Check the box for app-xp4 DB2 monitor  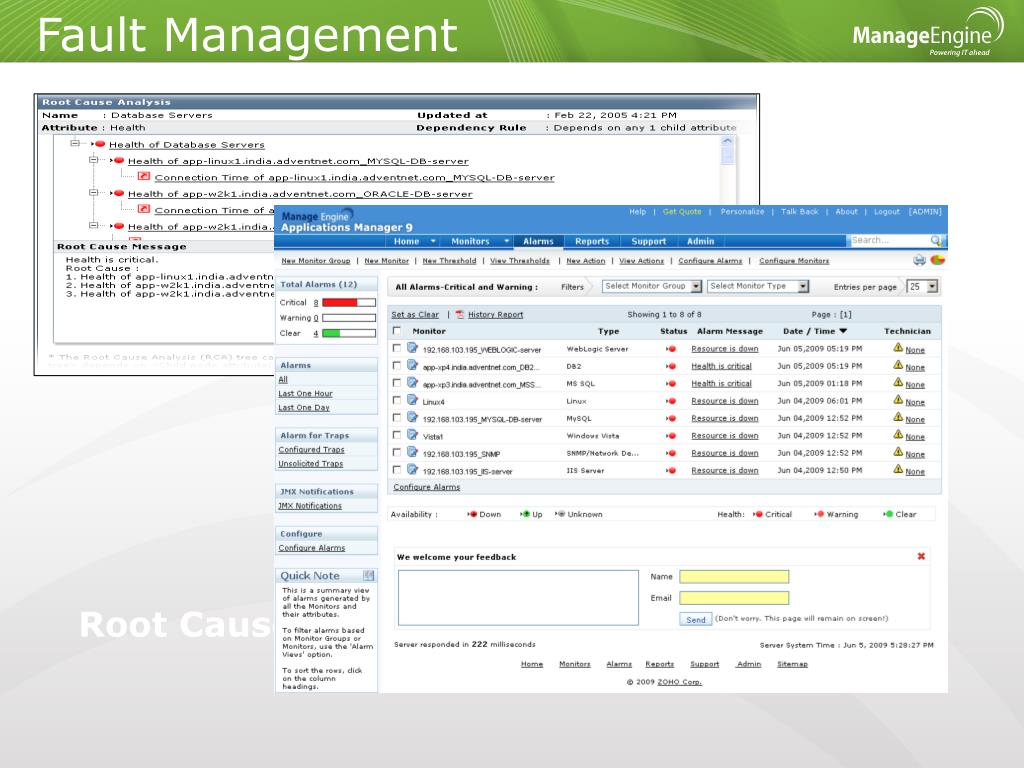(x=396, y=366)
